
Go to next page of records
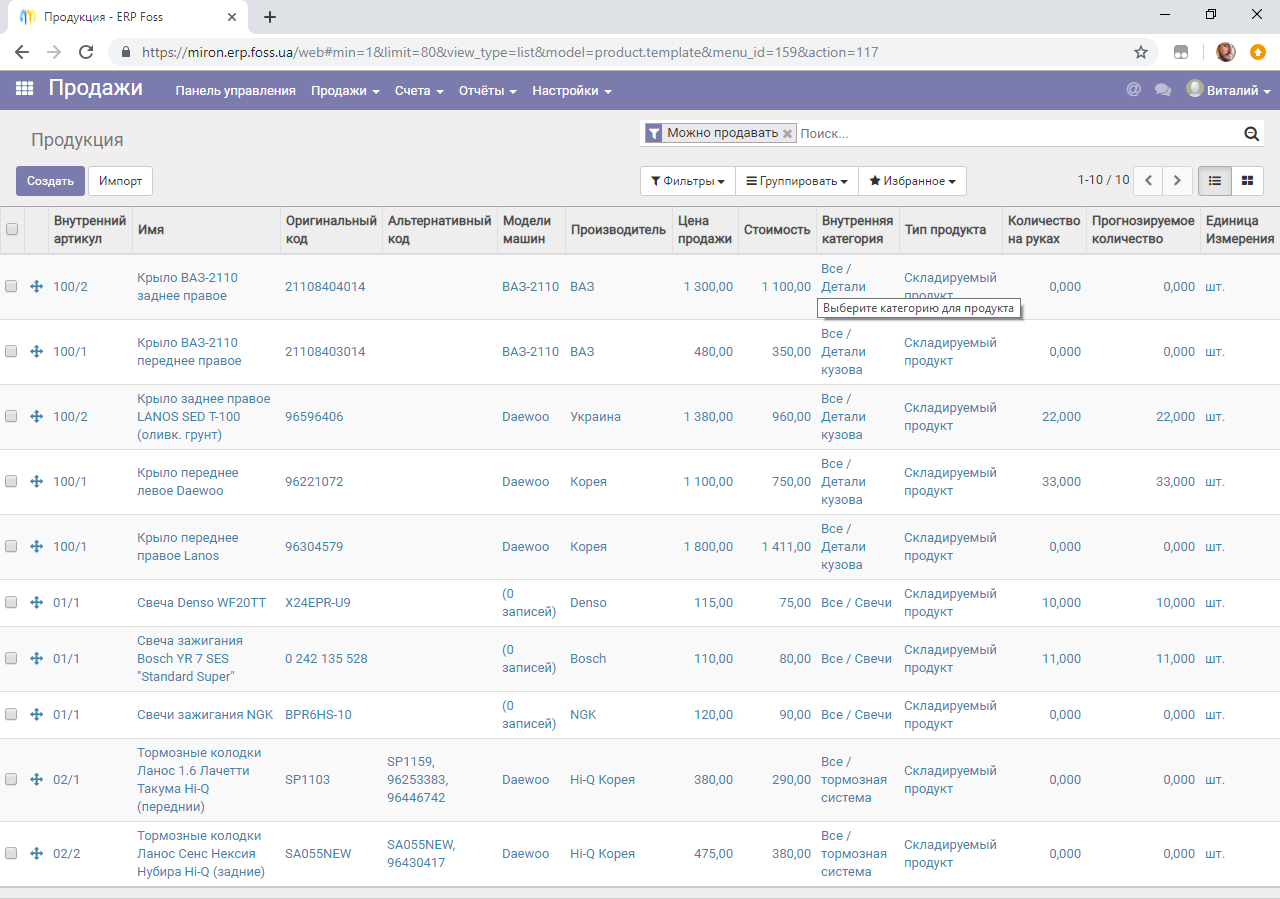pos(1178,181)
